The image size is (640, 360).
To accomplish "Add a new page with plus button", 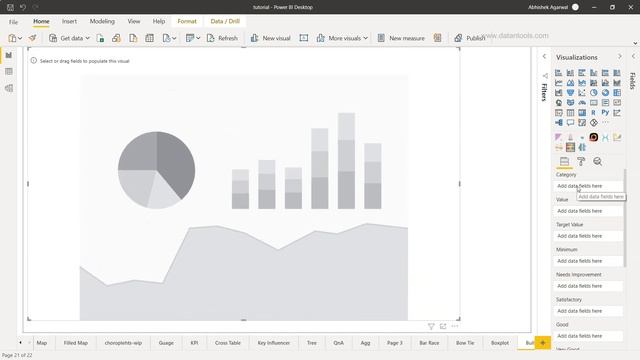I will (x=543, y=343).
